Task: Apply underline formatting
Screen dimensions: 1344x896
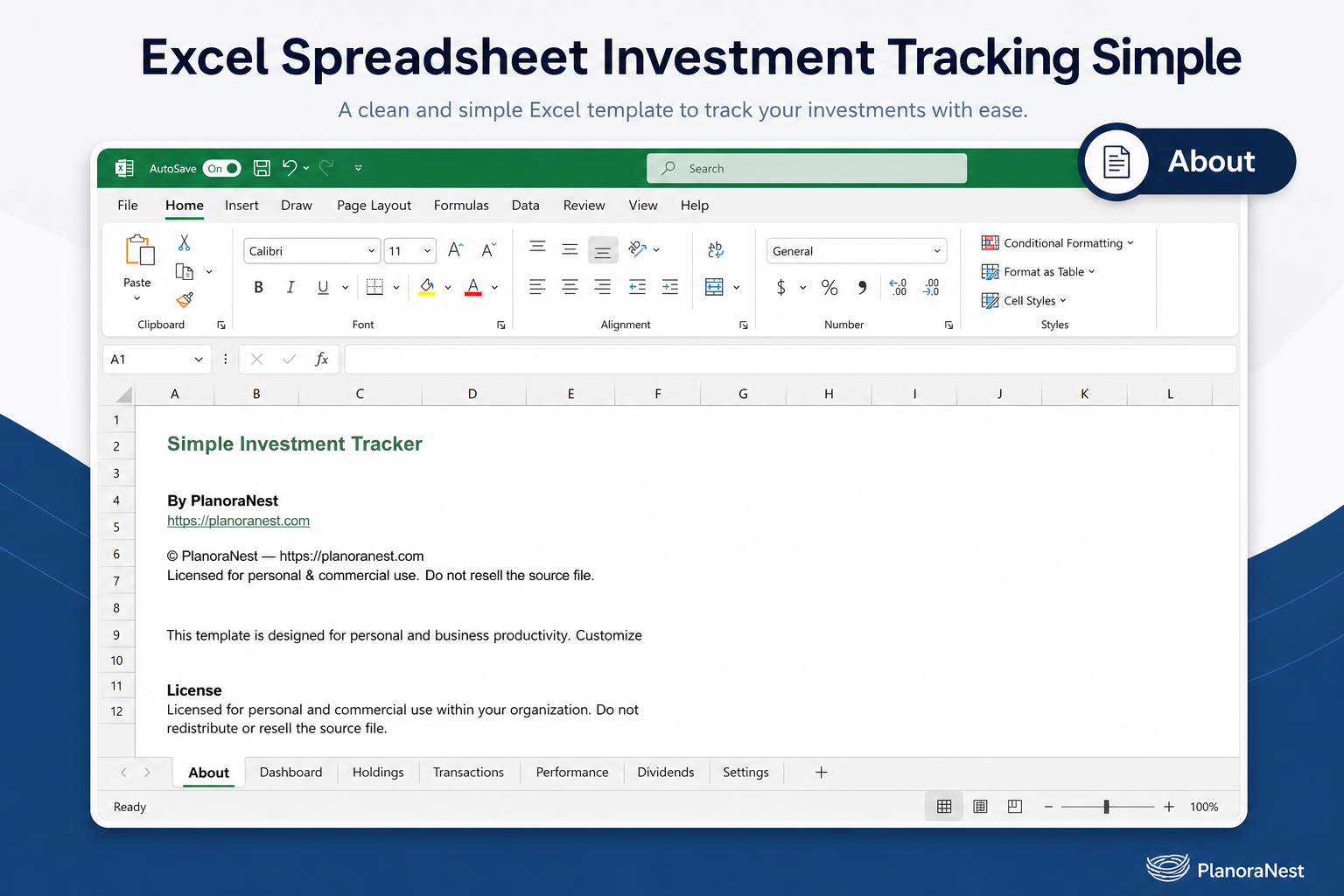Action: pyautogui.click(x=323, y=287)
